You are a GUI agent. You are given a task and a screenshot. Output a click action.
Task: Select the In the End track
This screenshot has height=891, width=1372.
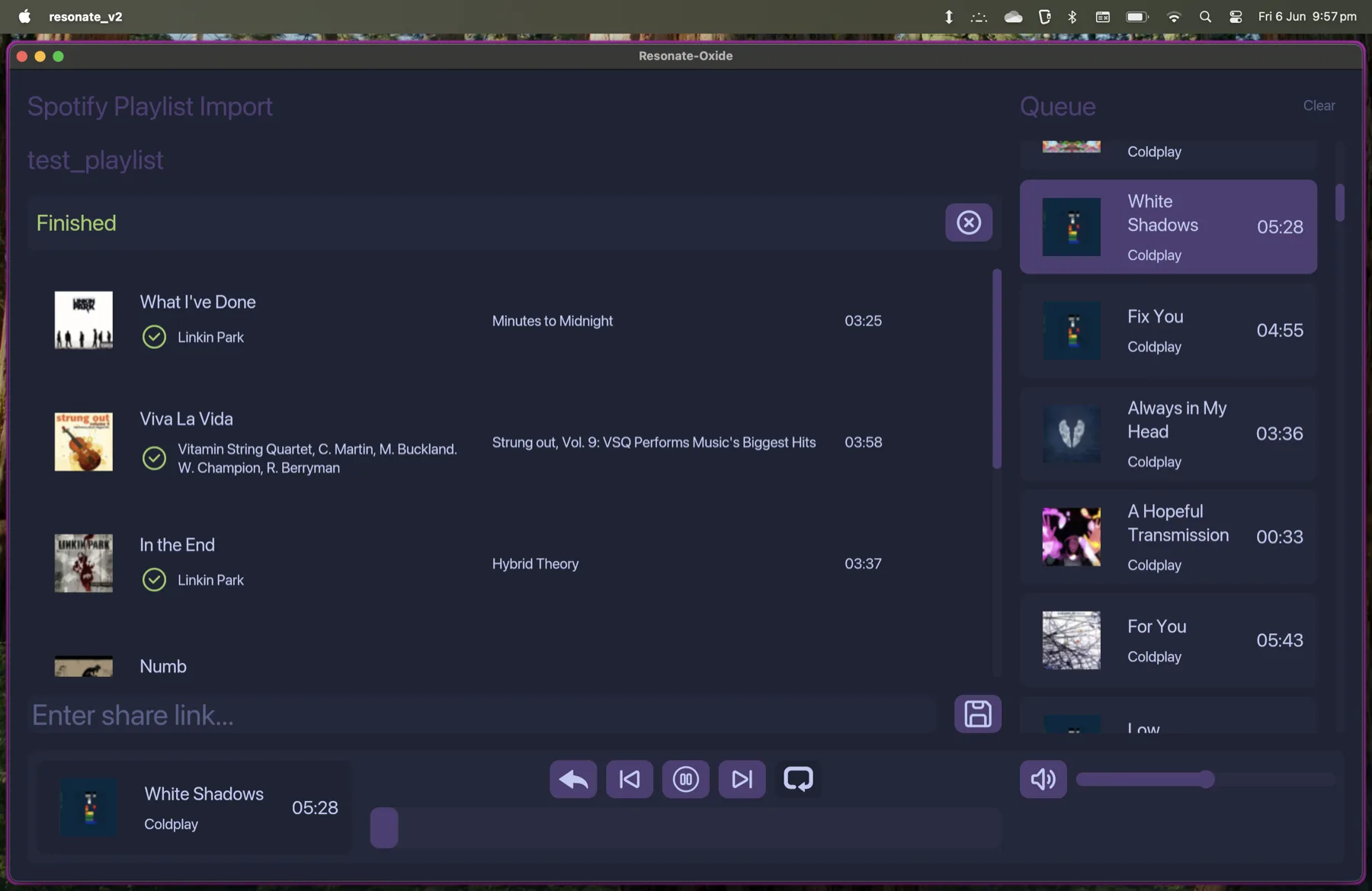coord(508,563)
